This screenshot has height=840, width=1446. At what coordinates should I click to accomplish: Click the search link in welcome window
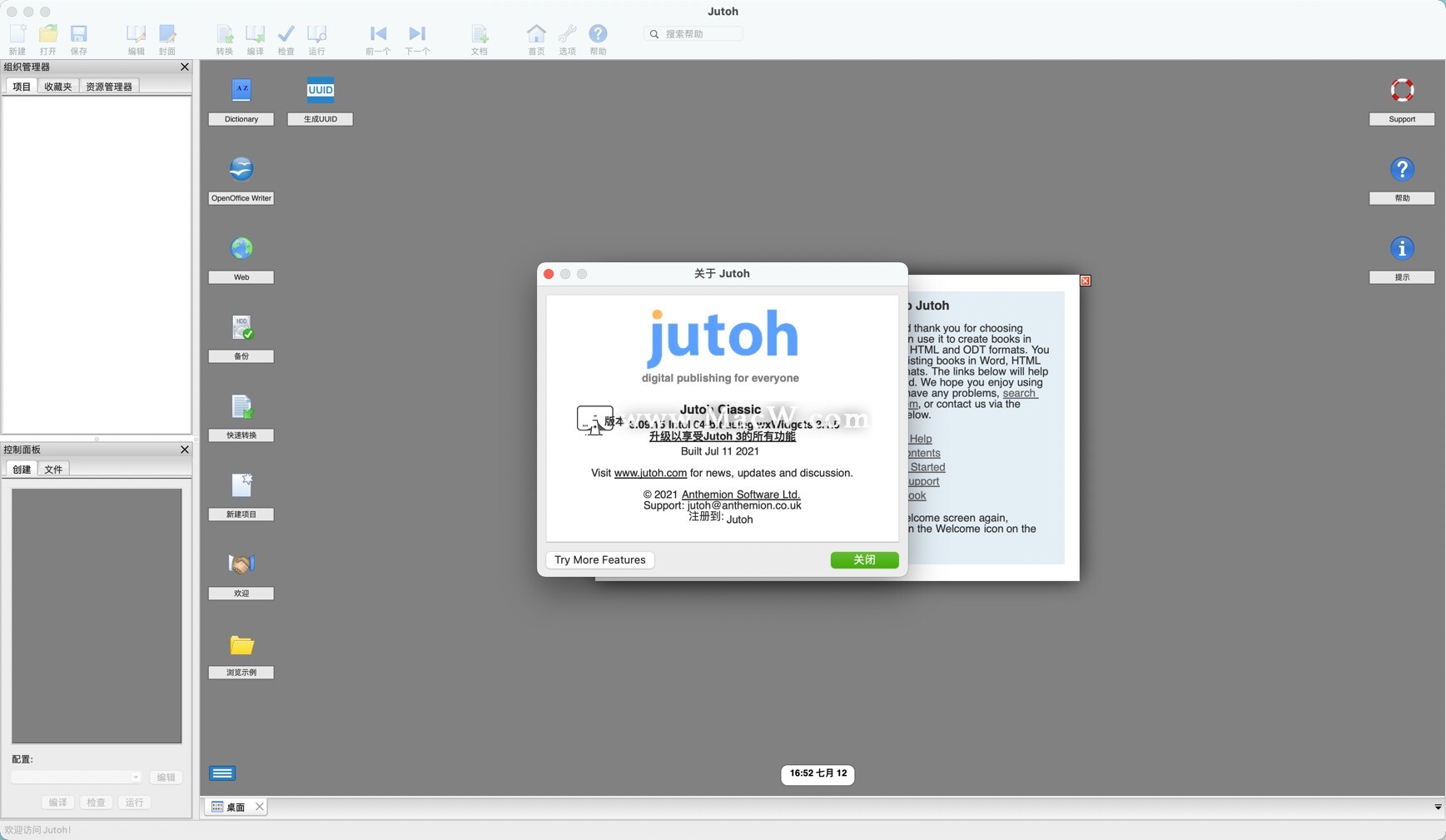point(1020,394)
